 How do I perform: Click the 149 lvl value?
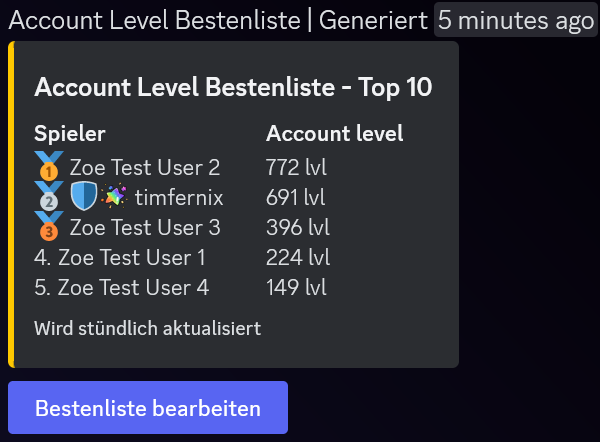click(296, 287)
